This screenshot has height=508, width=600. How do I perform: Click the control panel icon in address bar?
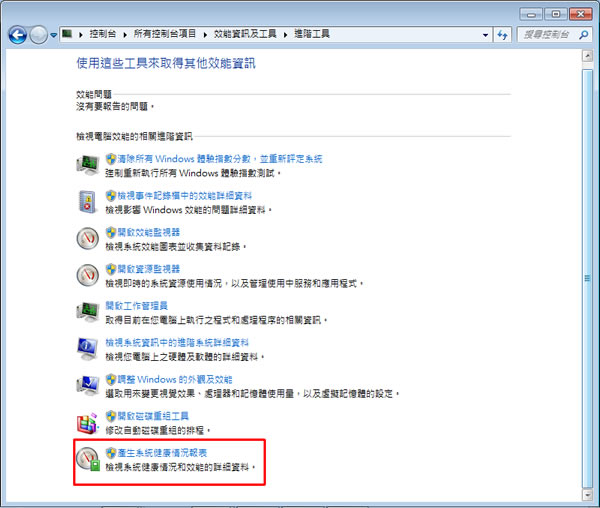67,34
